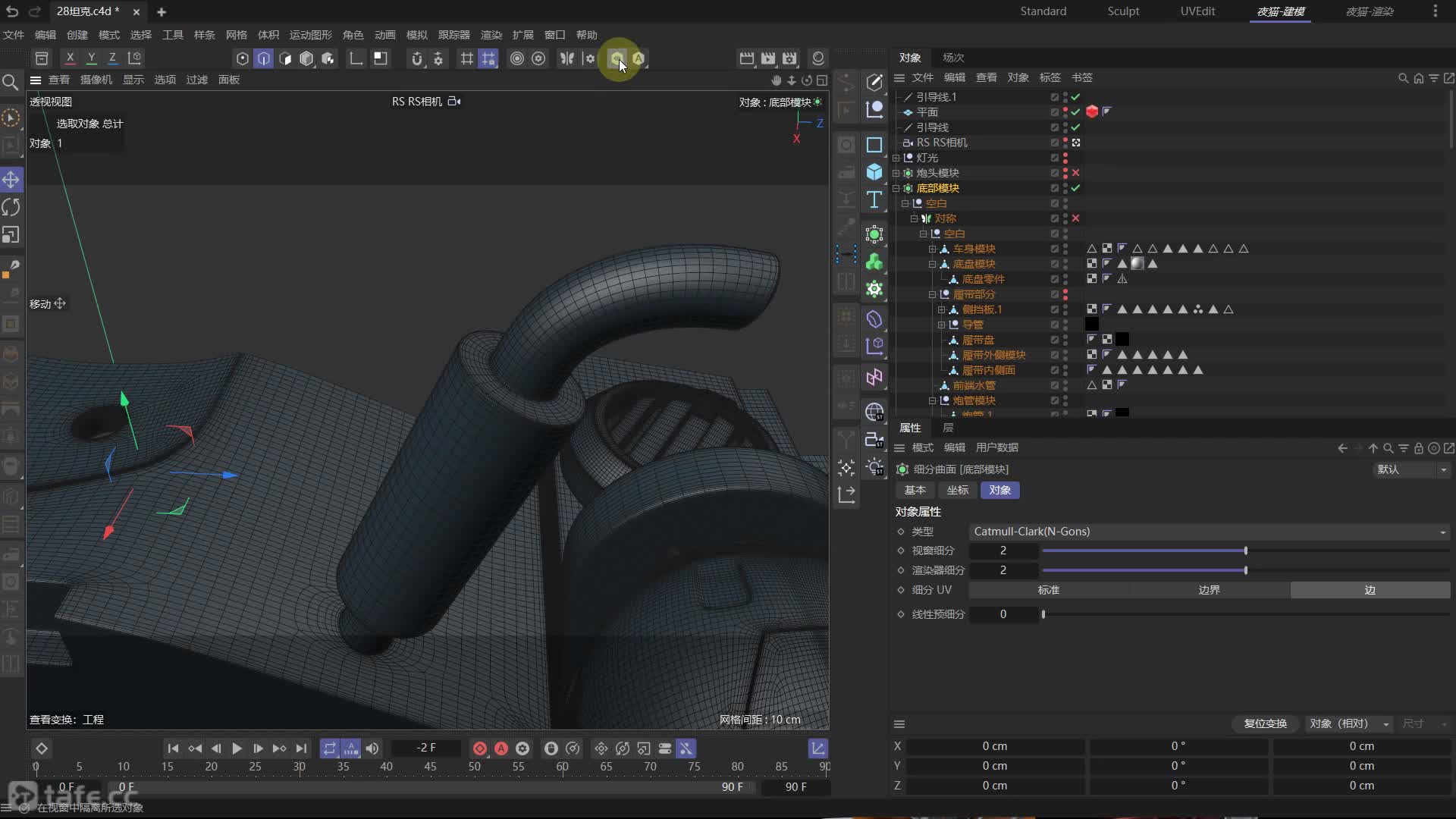This screenshot has height=819, width=1456.
Task: Click the 复位变换 button
Action: (x=1265, y=723)
